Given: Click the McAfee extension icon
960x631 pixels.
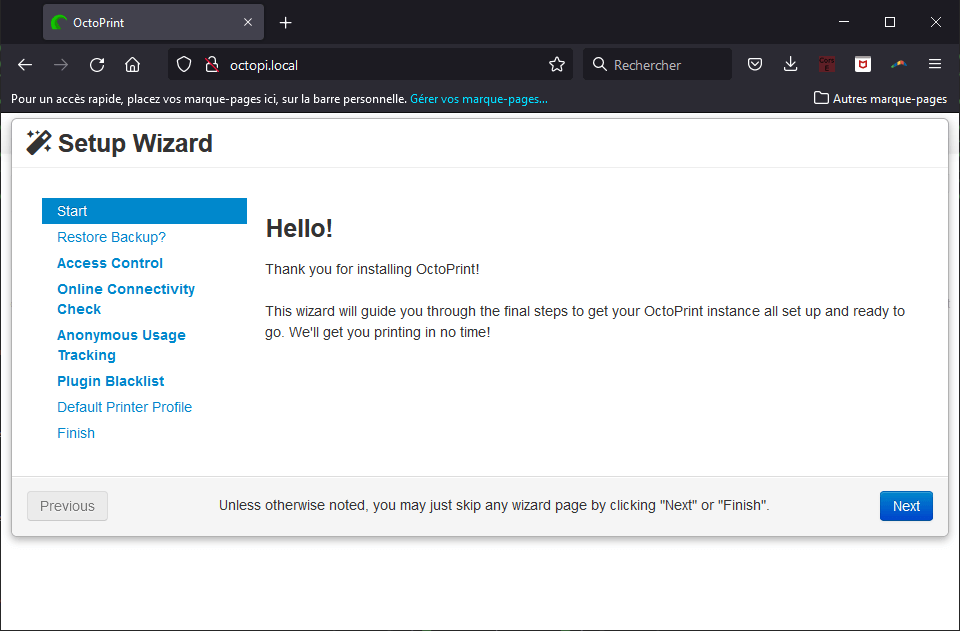Looking at the screenshot, I should [x=863, y=64].
